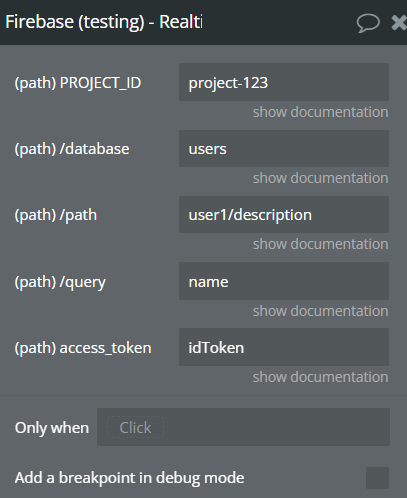Click the (path) access_token label

pyautogui.click(x=83, y=348)
